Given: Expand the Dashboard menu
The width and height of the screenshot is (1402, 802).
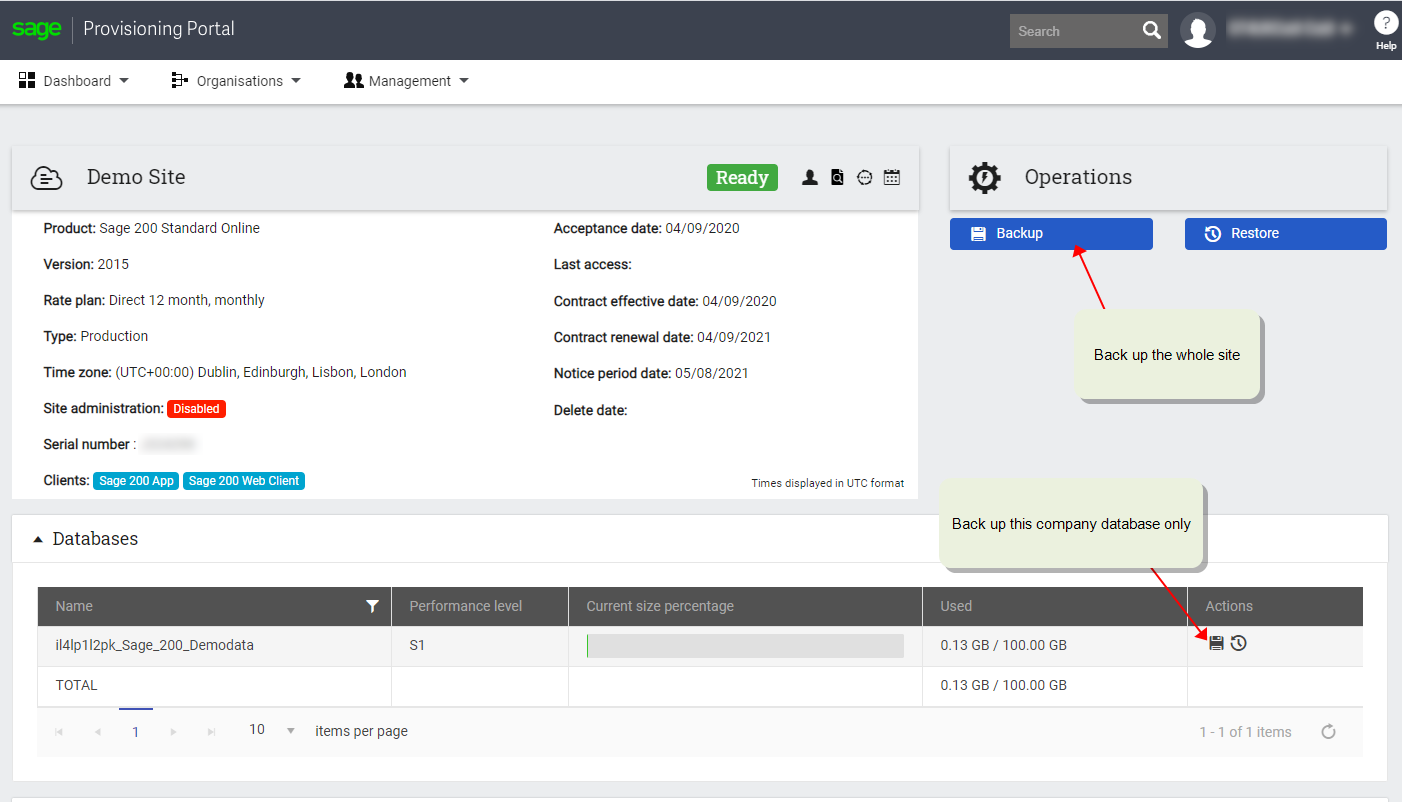Looking at the screenshot, I should (74, 81).
